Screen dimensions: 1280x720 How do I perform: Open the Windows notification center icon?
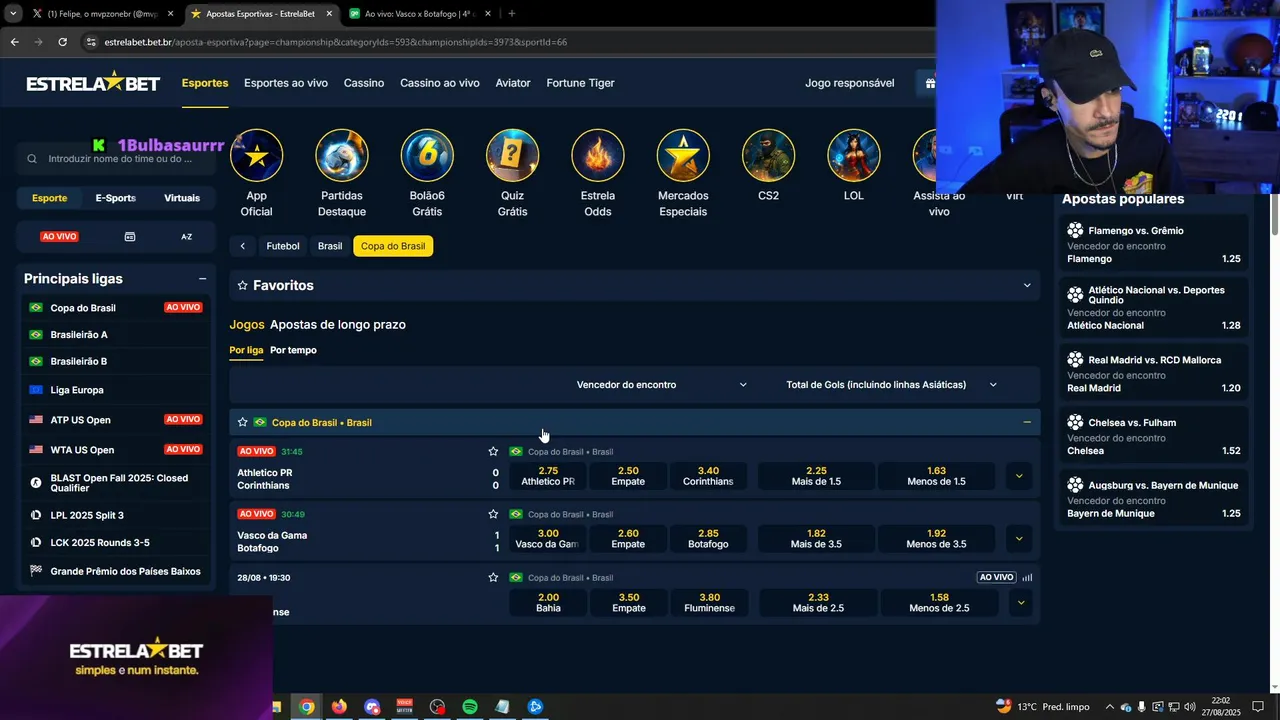point(1258,707)
